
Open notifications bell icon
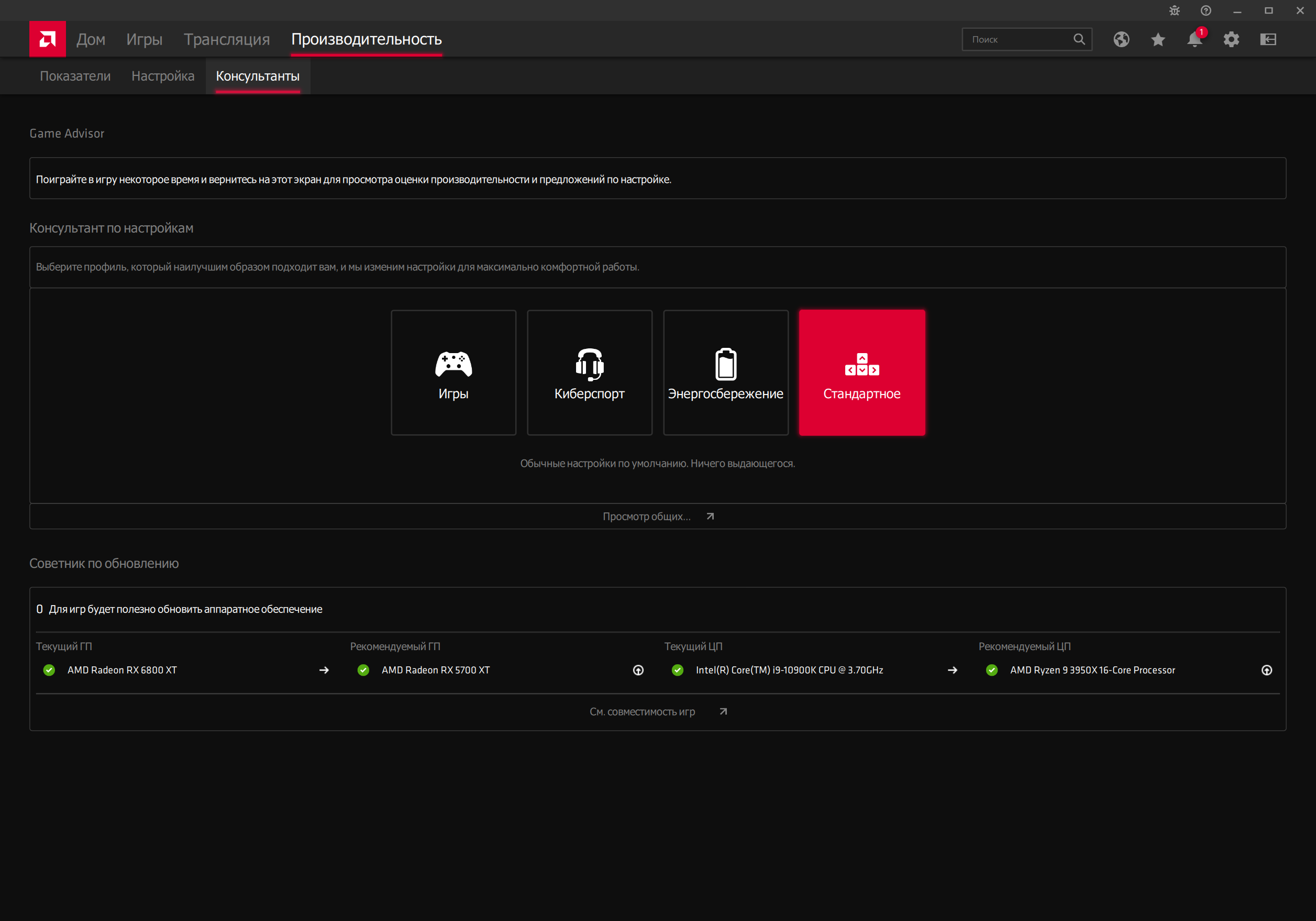[x=1195, y=39]
